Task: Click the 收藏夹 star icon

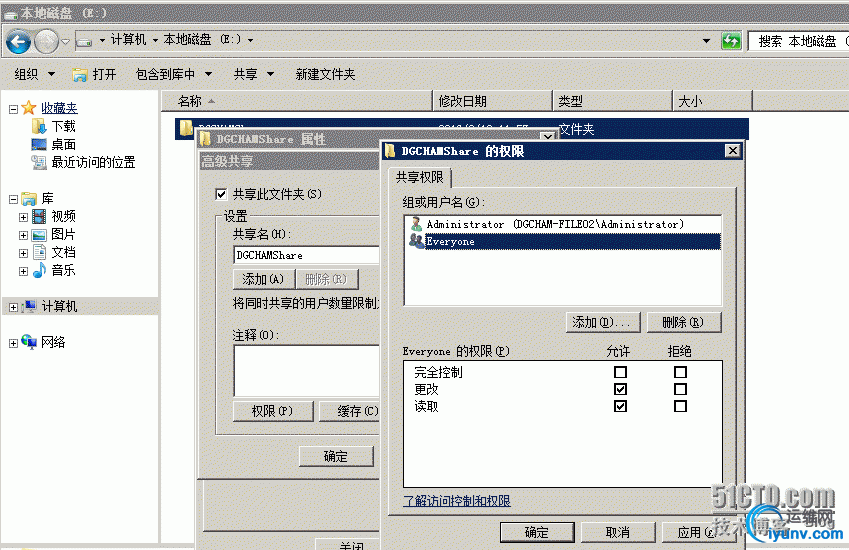Action: point(29,108)
